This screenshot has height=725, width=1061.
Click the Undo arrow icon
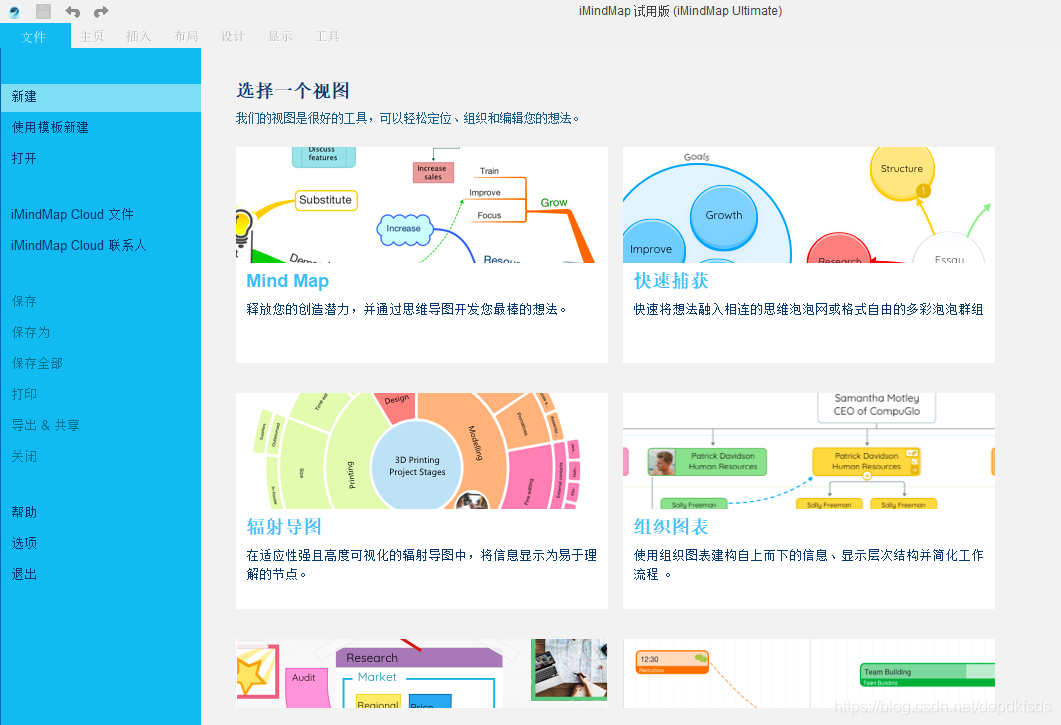72,12
